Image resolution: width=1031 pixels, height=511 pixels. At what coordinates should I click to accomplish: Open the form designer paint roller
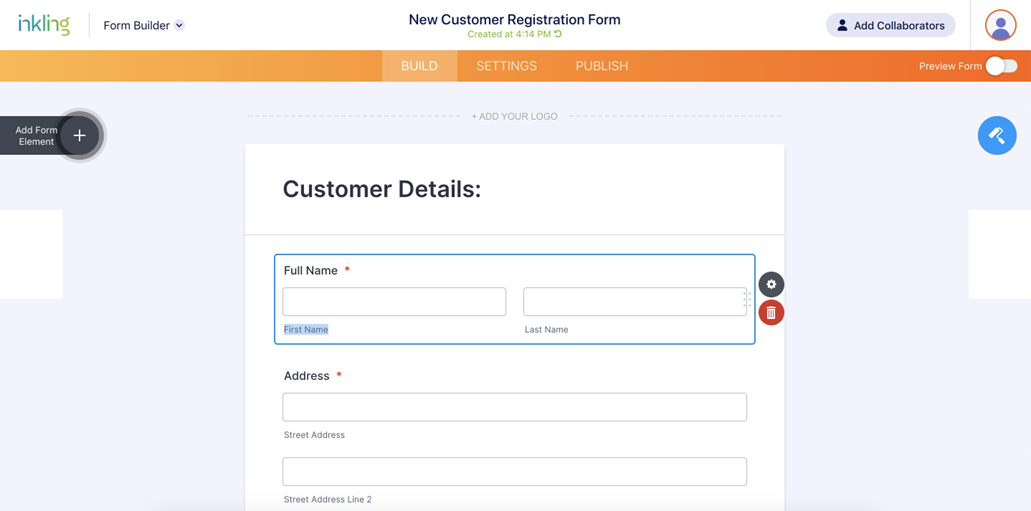coord(996,135)
